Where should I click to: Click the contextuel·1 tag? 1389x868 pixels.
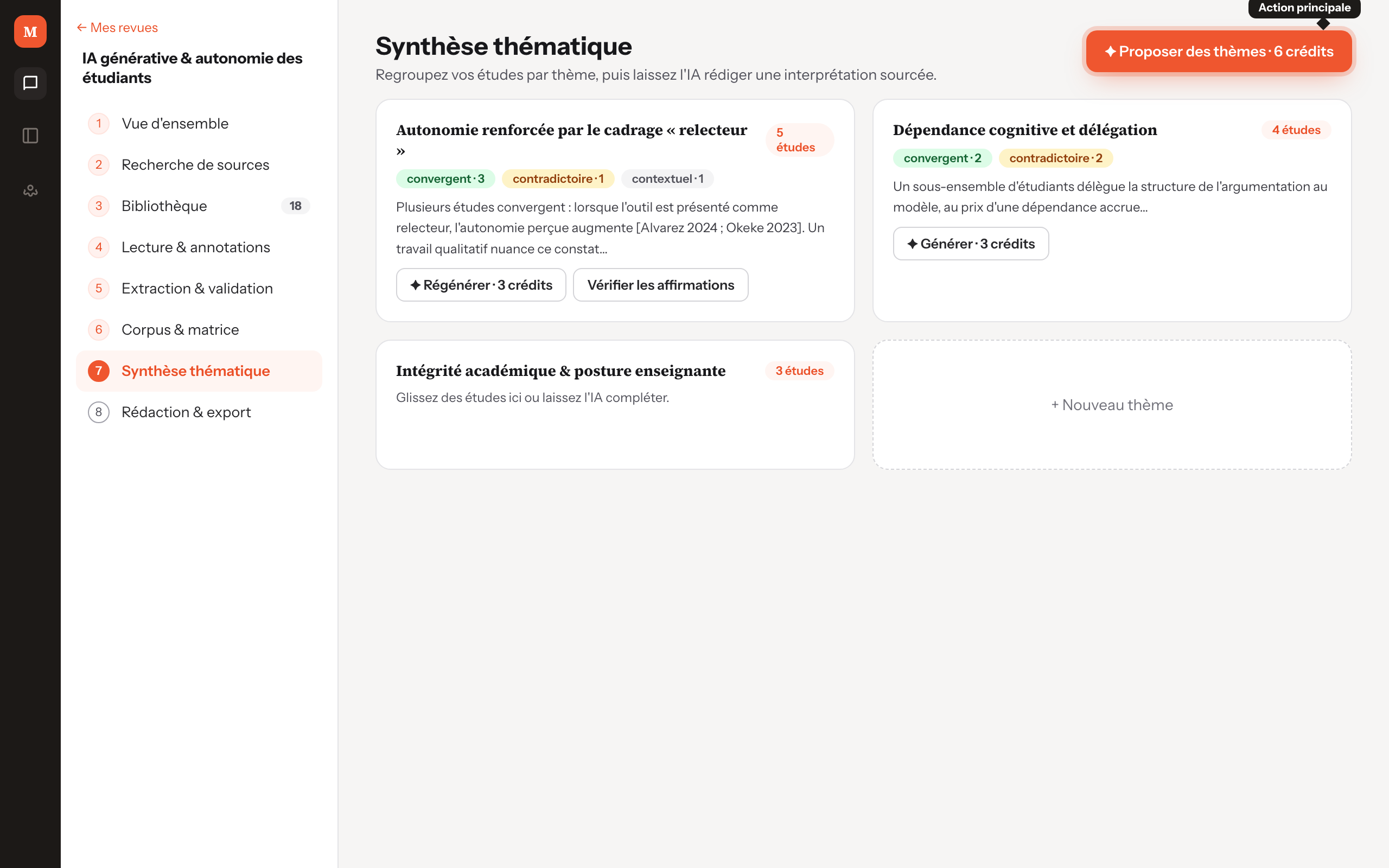[x=667, y=179]
